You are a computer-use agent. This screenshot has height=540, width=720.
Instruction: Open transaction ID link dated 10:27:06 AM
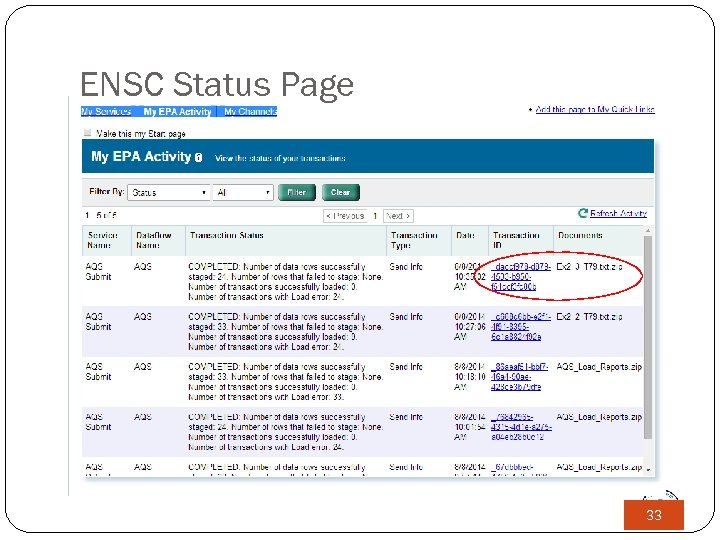(x=521, y=326)
